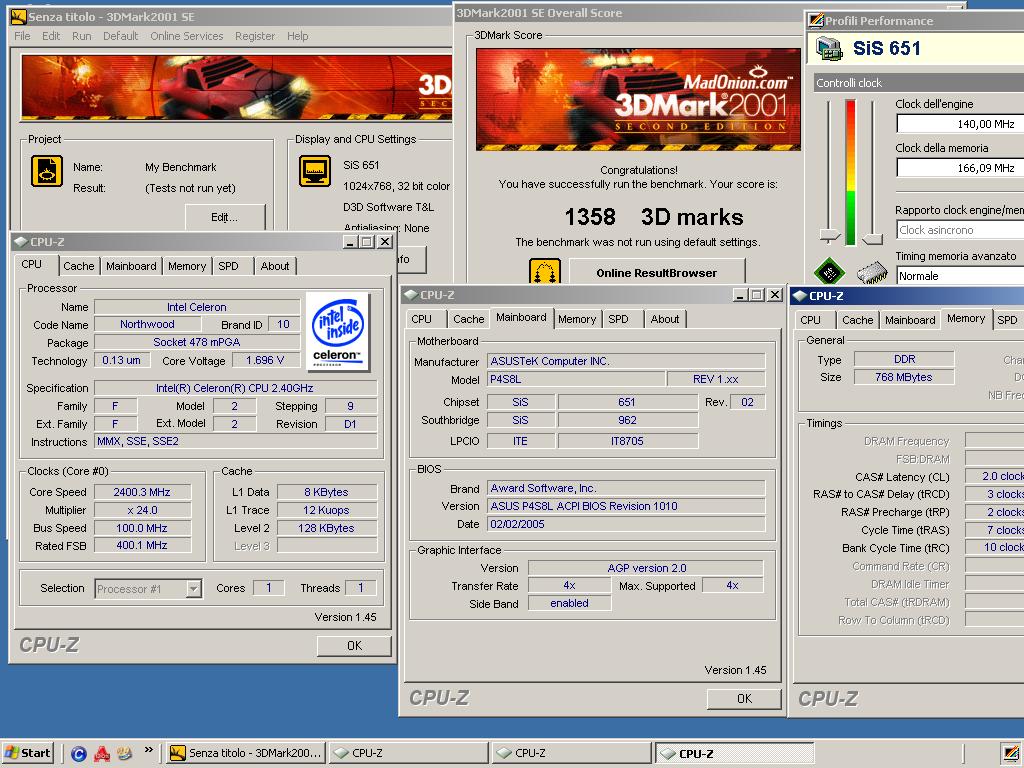Launch the blue quick launch browser icon

79,754
